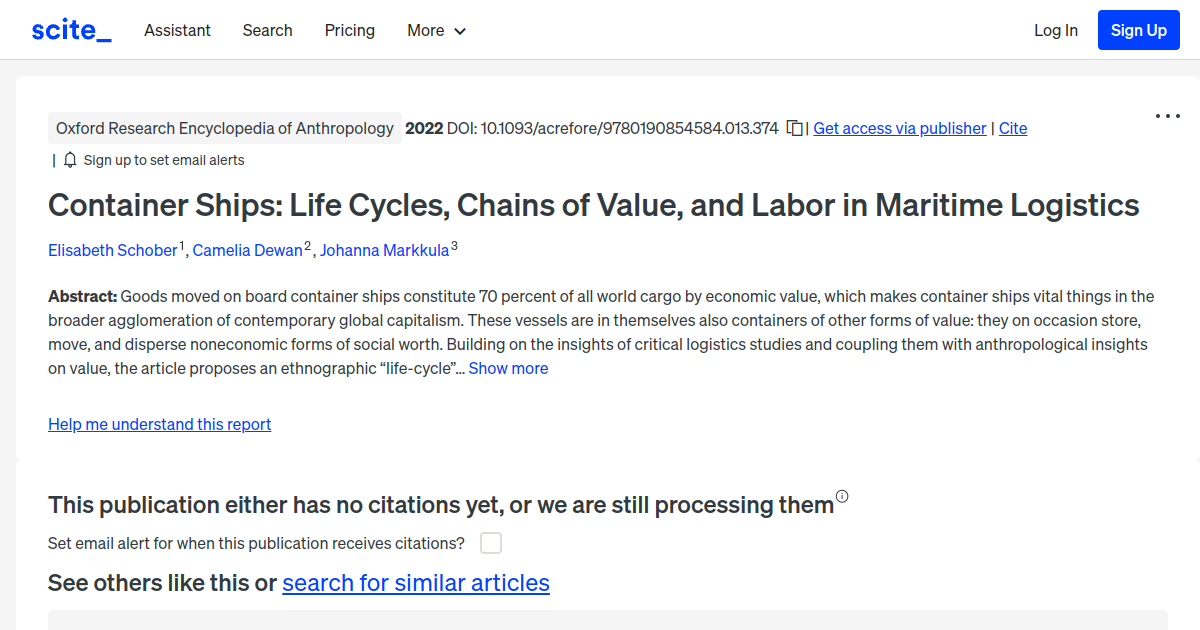Click superscript 3 next to Johanna Markkula
This screenshot has width=1200, height=630.
pyautogui.click(x=455, y=243)
